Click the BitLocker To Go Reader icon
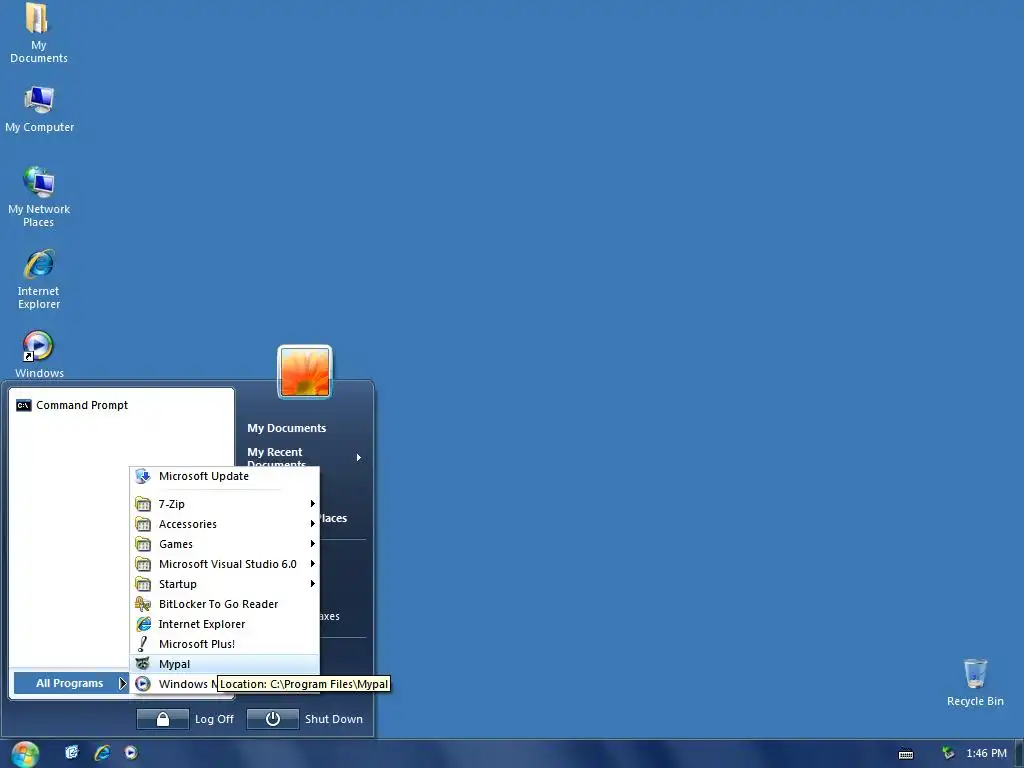 (143, 604)
